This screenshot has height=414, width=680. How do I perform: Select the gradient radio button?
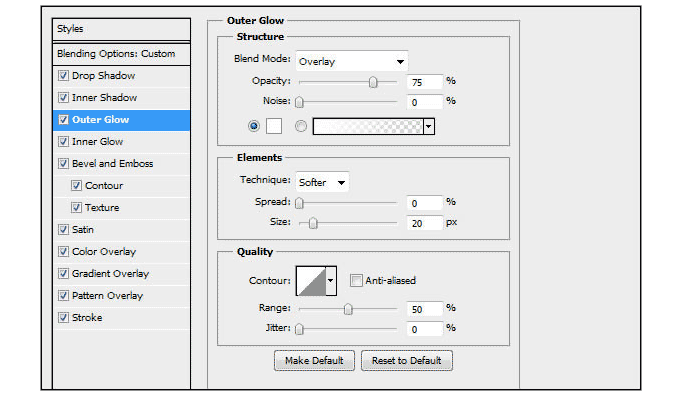301,127
